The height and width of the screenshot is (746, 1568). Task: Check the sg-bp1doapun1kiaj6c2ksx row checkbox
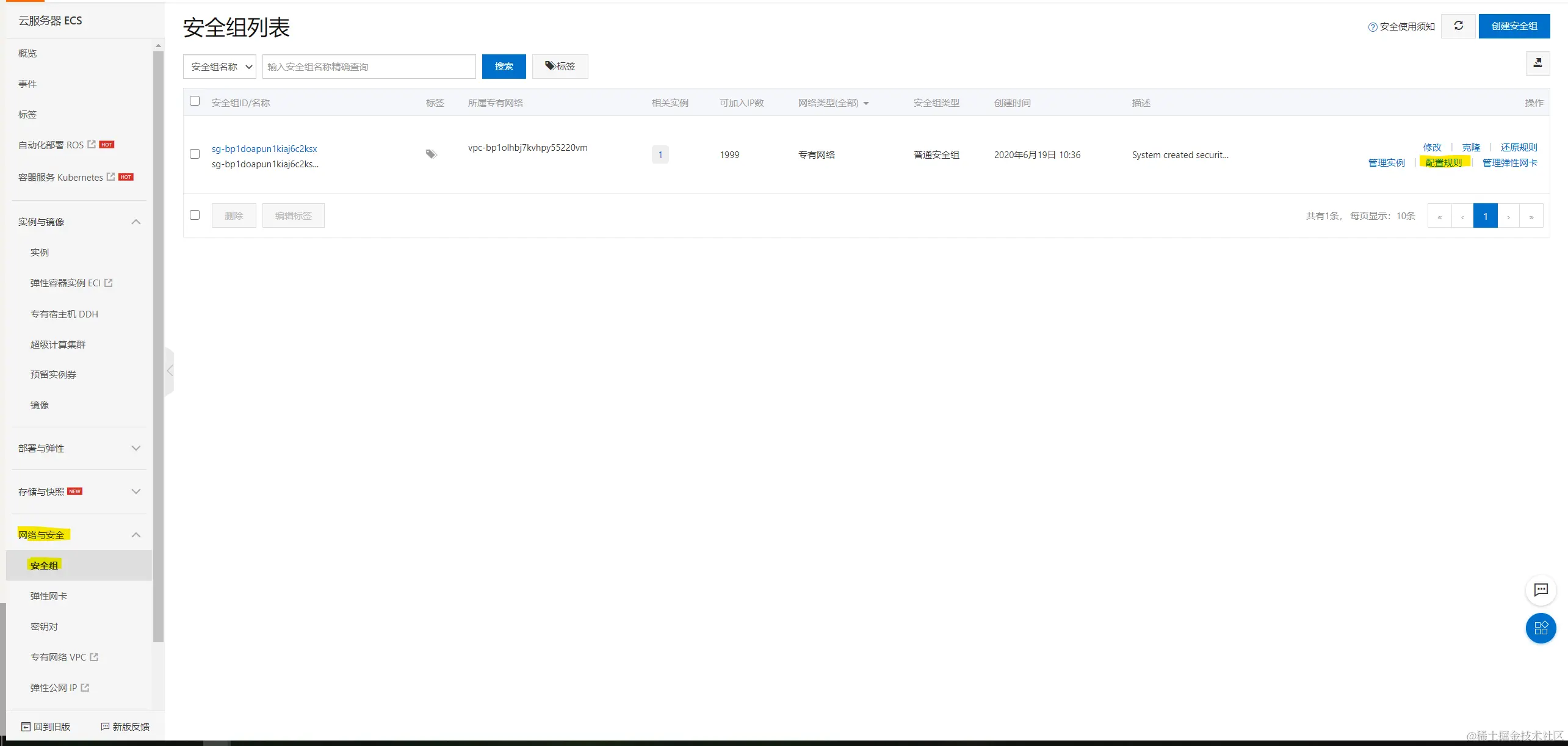pyautogui.click(x=195, y=154)
